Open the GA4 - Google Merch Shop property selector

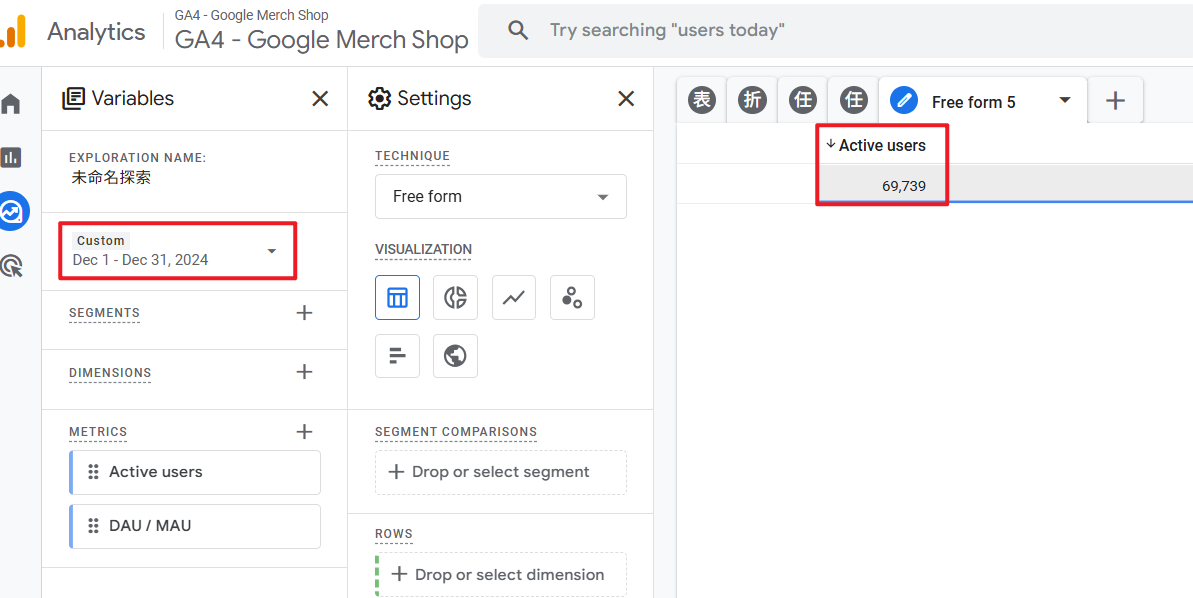pyautogui.click(x=321, y=31)
